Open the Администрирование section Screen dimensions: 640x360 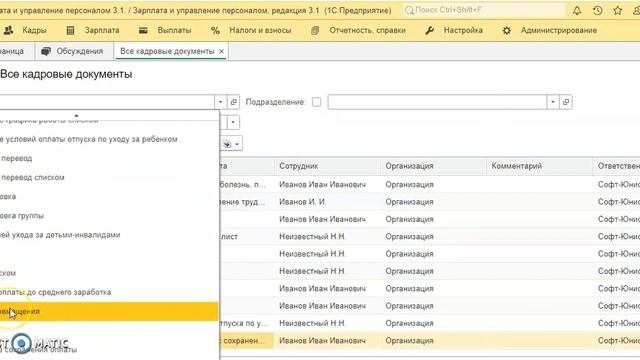pyautogui.click(x=558, y=30)
